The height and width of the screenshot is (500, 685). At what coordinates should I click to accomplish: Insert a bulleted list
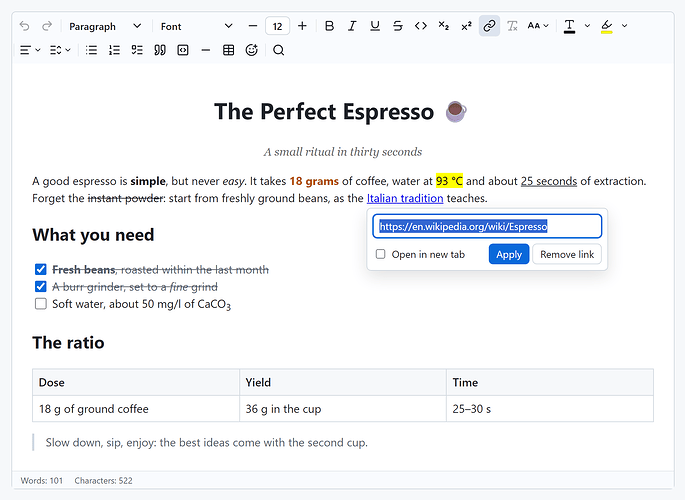click(91, 50)
